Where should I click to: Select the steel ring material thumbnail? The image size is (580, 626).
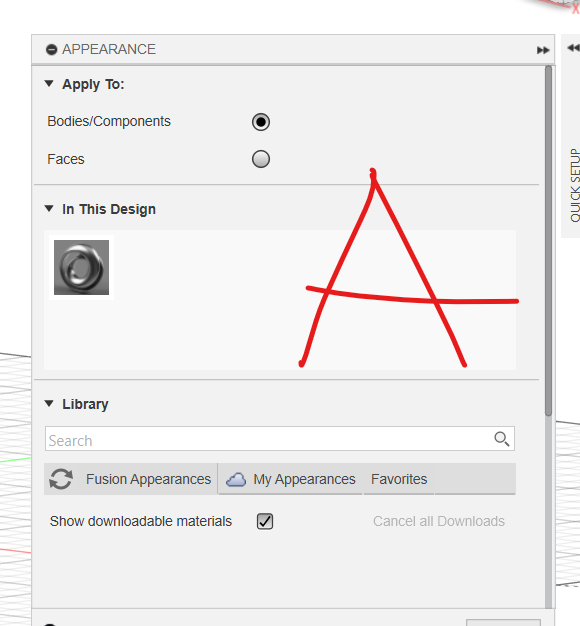pos(81,267)
